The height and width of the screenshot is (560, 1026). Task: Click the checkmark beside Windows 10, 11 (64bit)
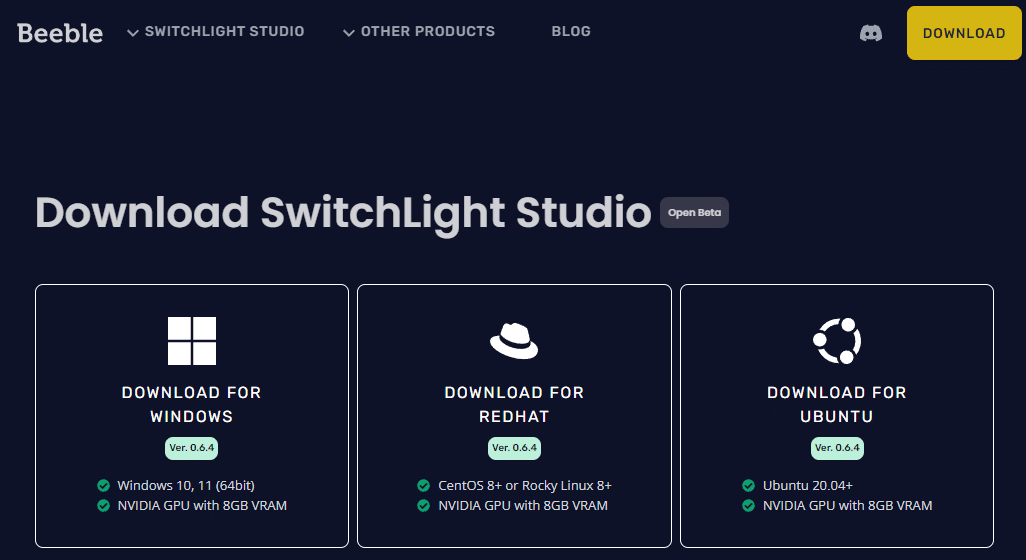pyautogui.click(x=103, y=485)
